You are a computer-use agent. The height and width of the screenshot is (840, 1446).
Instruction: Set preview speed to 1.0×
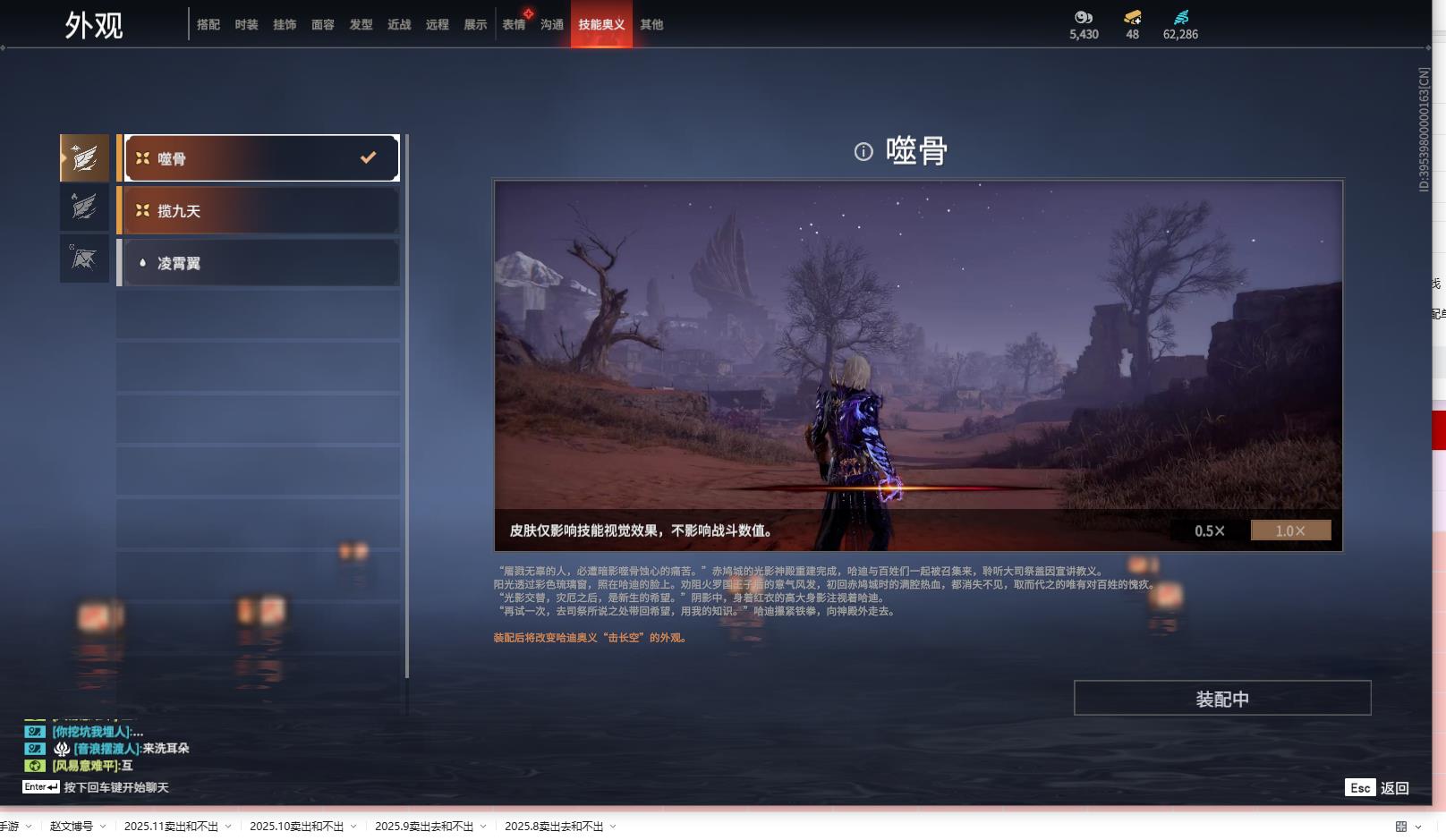click(x=1290, y=531)
